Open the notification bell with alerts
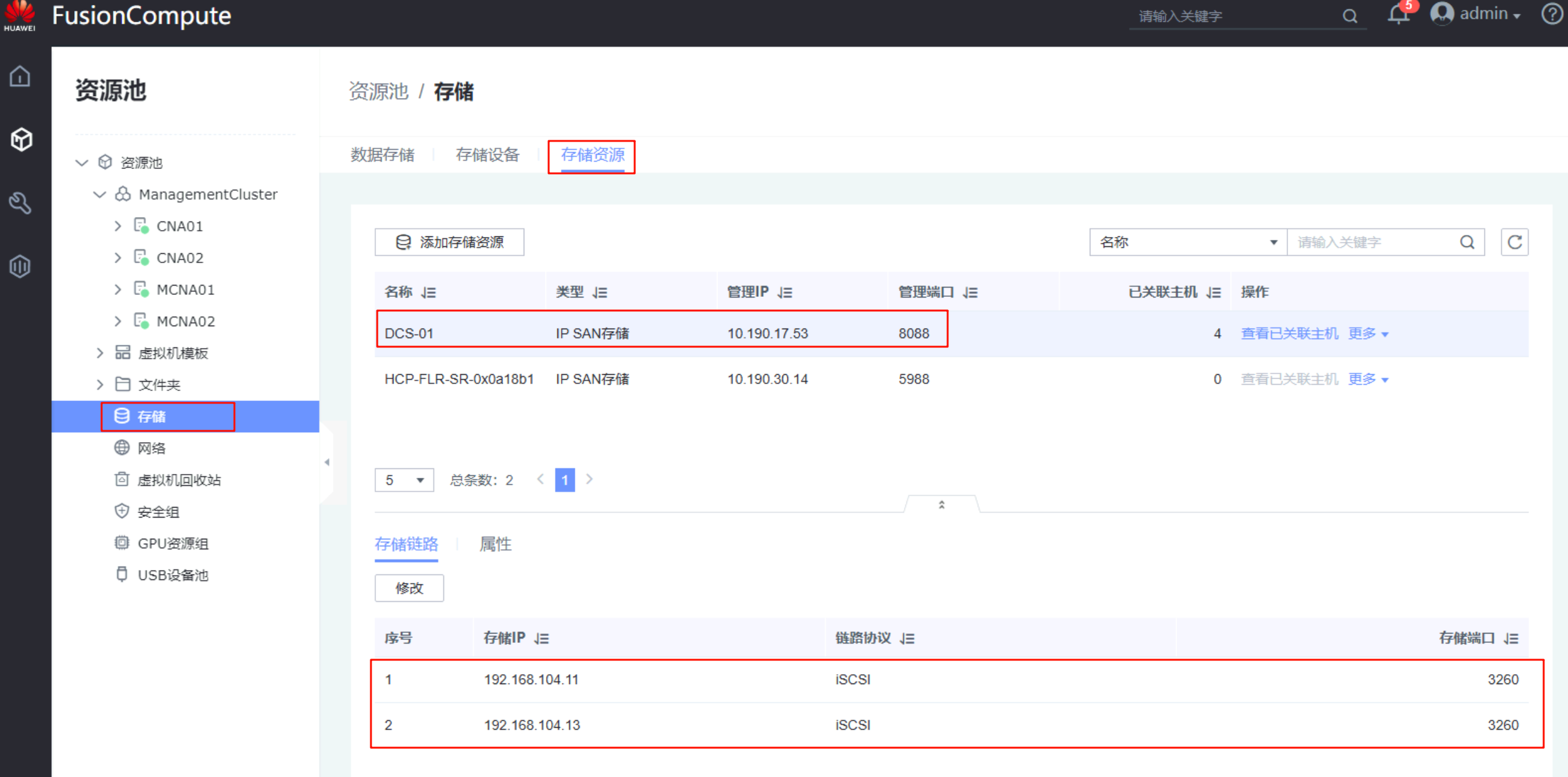This screenshot has height=777, width=1568. (1398, 15)
